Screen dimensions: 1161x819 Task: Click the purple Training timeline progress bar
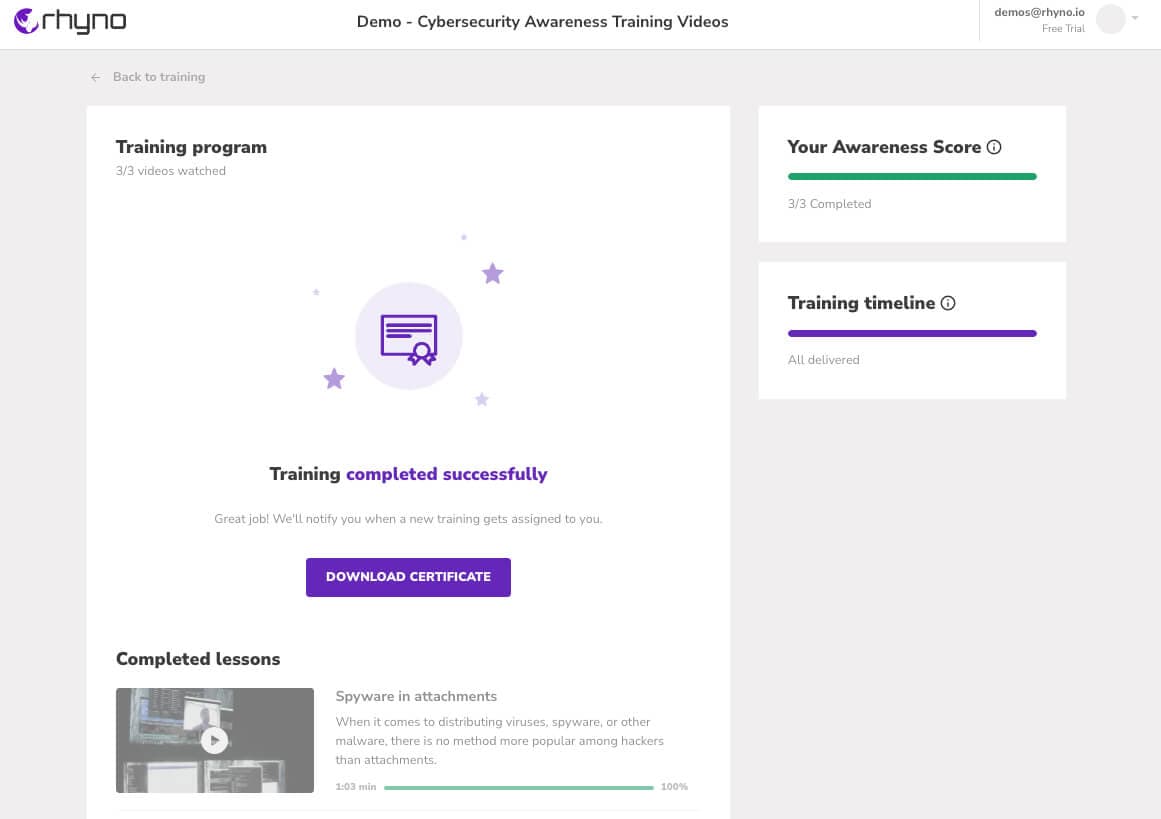[911, 333]
